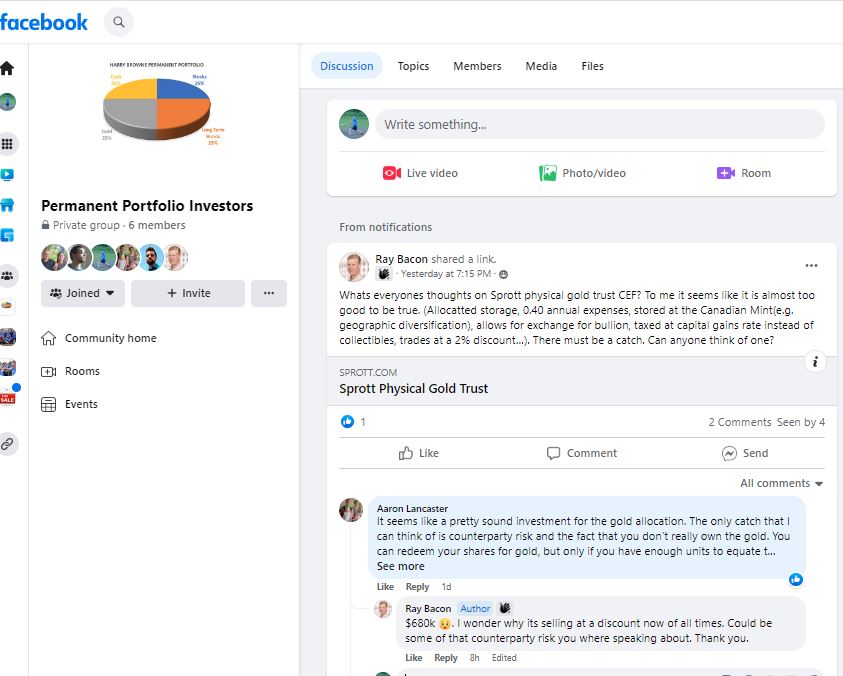This screenshot has height=676, width=843.
Task: Switch to the Media tab
Action: click(541, 66)
